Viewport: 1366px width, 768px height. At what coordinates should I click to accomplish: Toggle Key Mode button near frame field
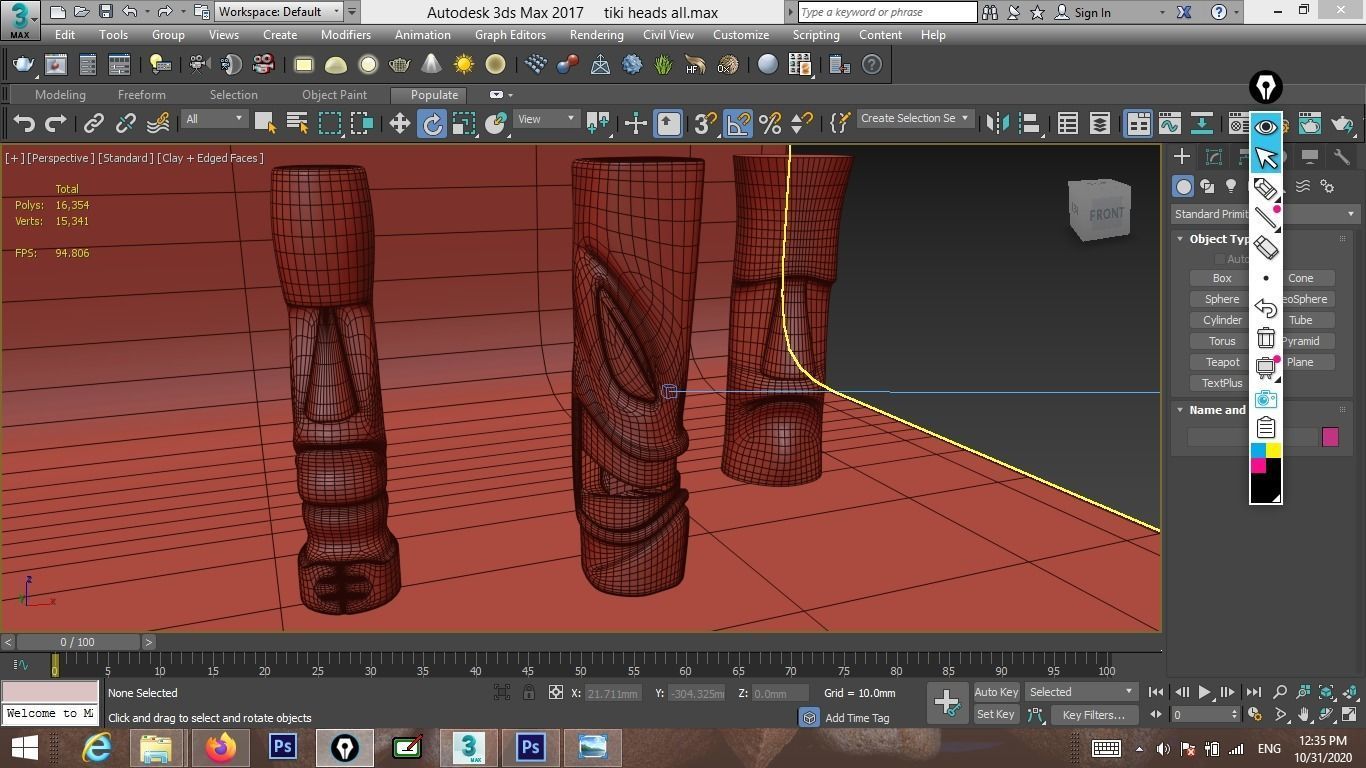coord(1156,715)
